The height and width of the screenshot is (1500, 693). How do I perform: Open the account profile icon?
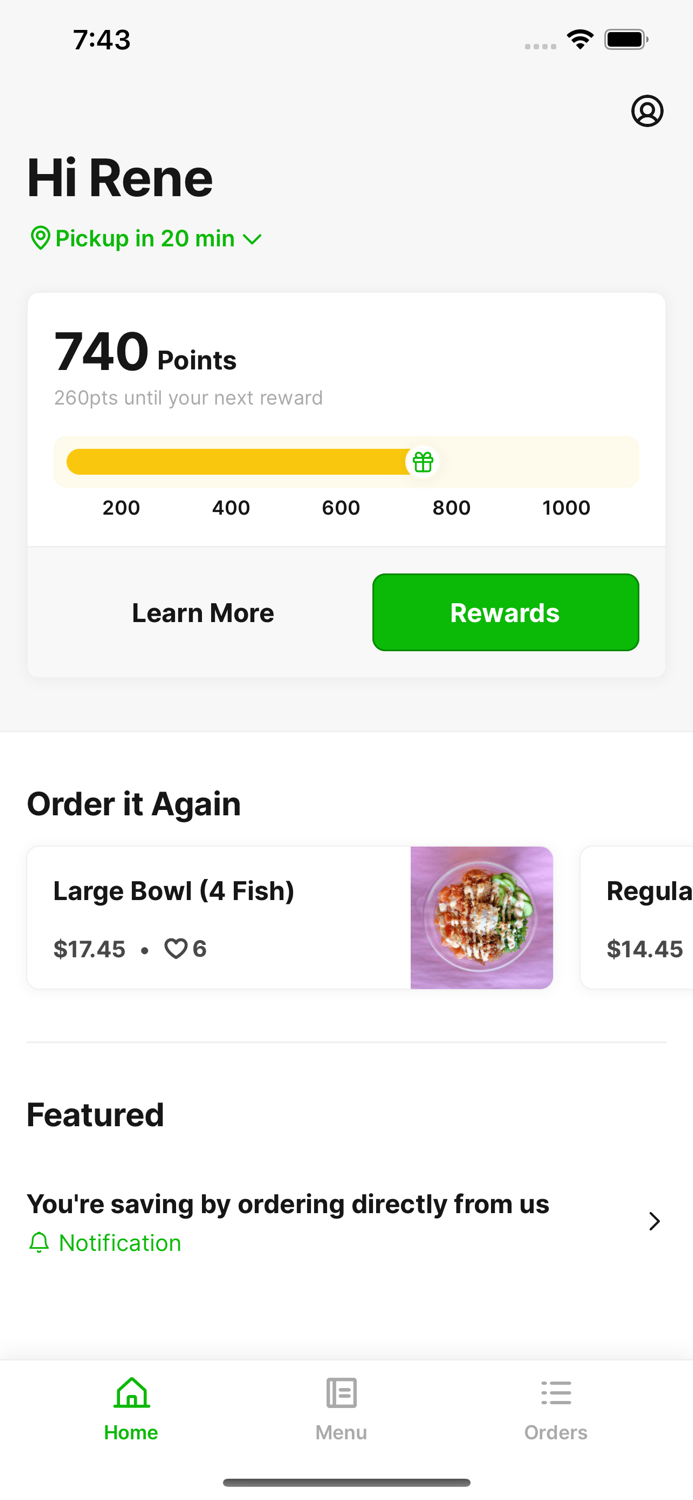(x=648, y=111)
